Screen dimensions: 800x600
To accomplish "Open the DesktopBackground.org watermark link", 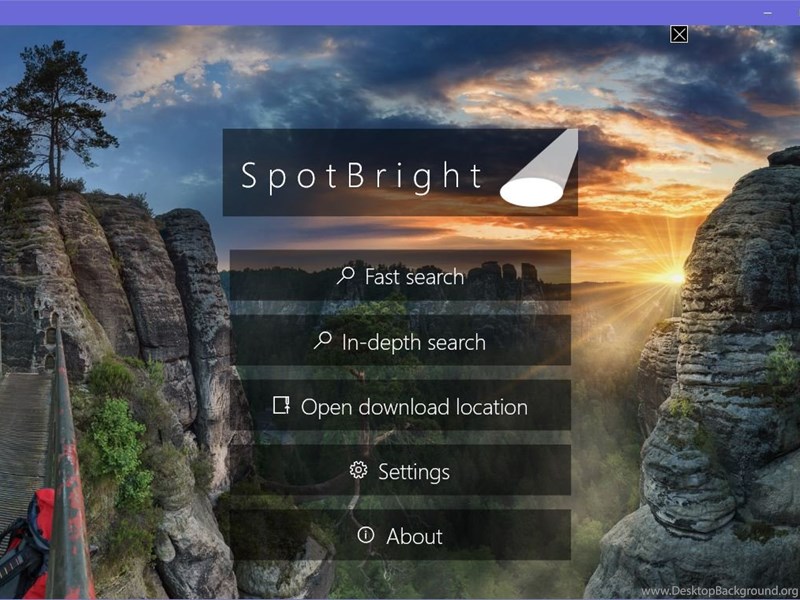I will (x=720, y=591).
